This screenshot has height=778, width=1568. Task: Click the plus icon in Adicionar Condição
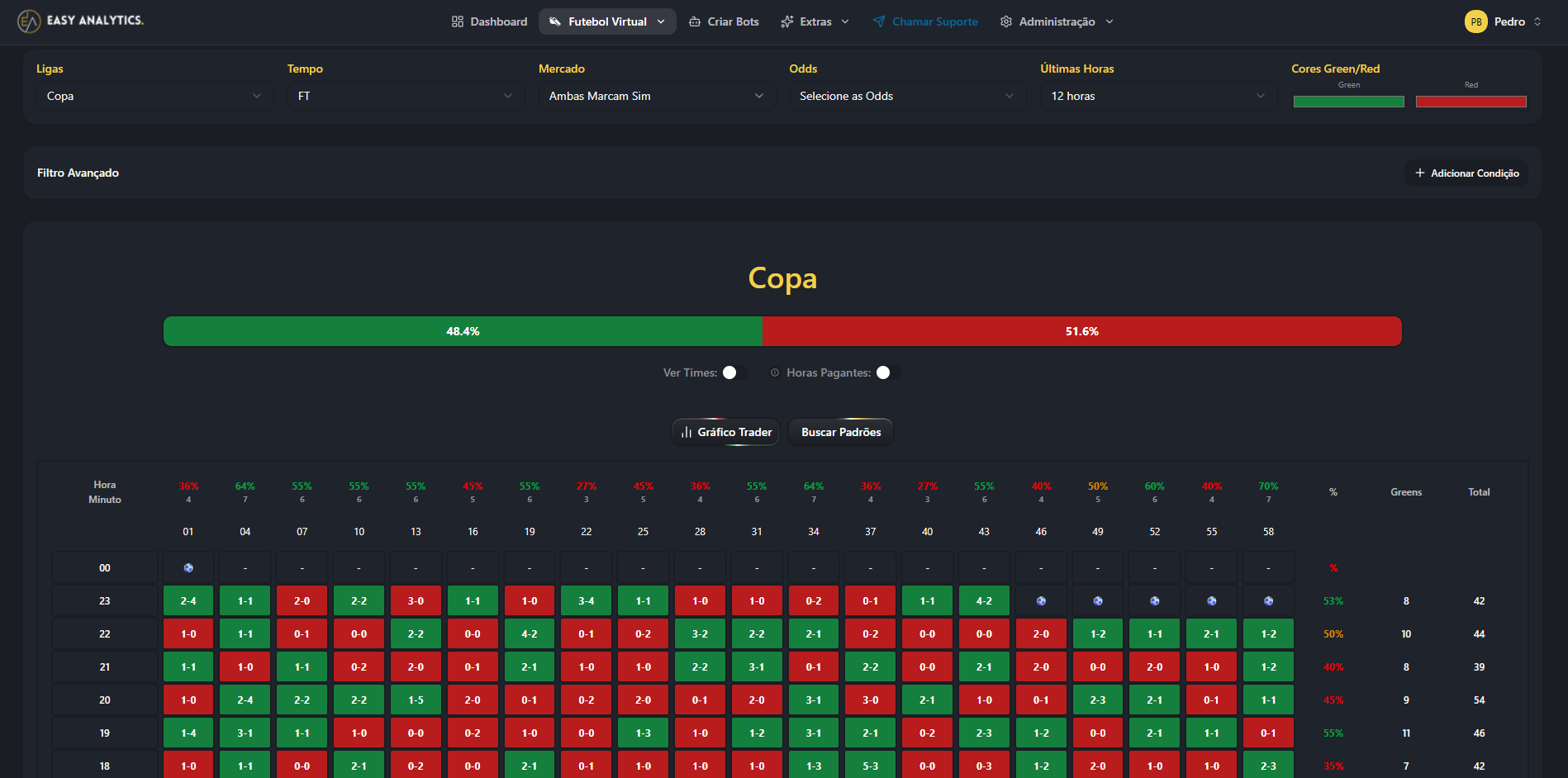(x=1420, y=173)
